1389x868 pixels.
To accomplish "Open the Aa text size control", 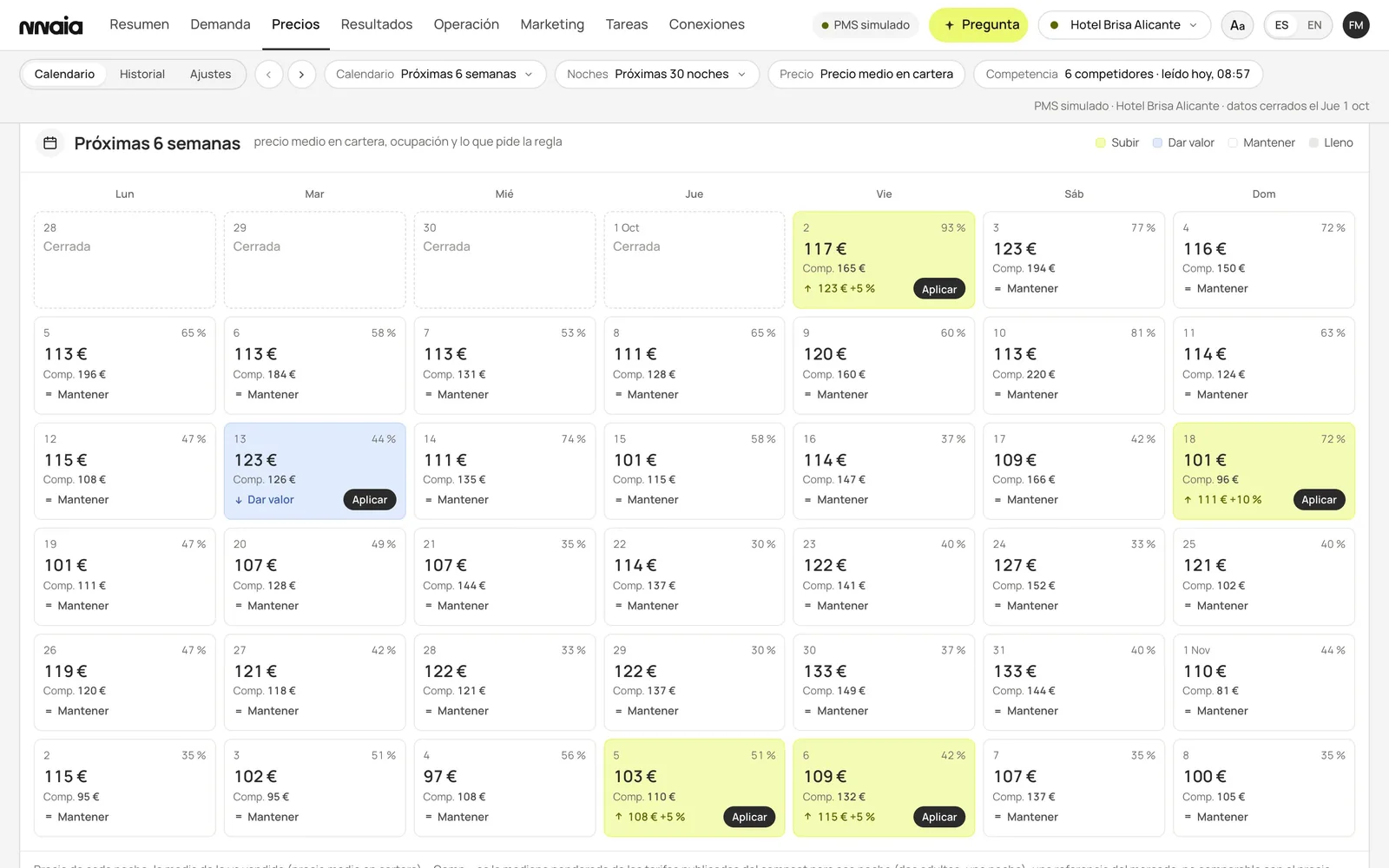I will pos(1237,25).
